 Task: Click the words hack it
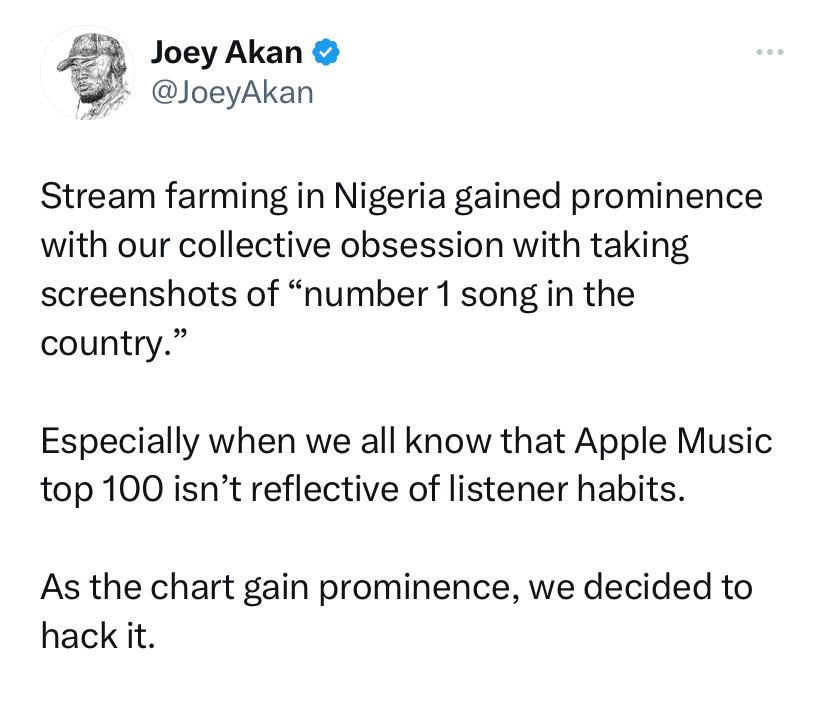(x=98, y=635)
